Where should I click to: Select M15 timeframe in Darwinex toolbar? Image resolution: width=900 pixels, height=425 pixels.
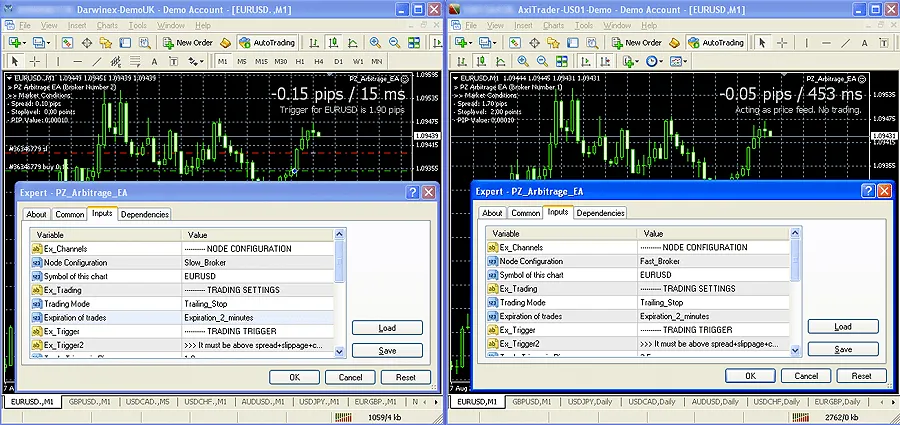[261, 61]
